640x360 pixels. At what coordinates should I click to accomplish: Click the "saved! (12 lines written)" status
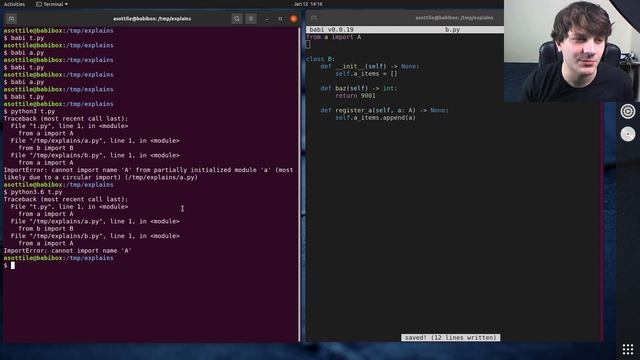[x=450, y=338]
